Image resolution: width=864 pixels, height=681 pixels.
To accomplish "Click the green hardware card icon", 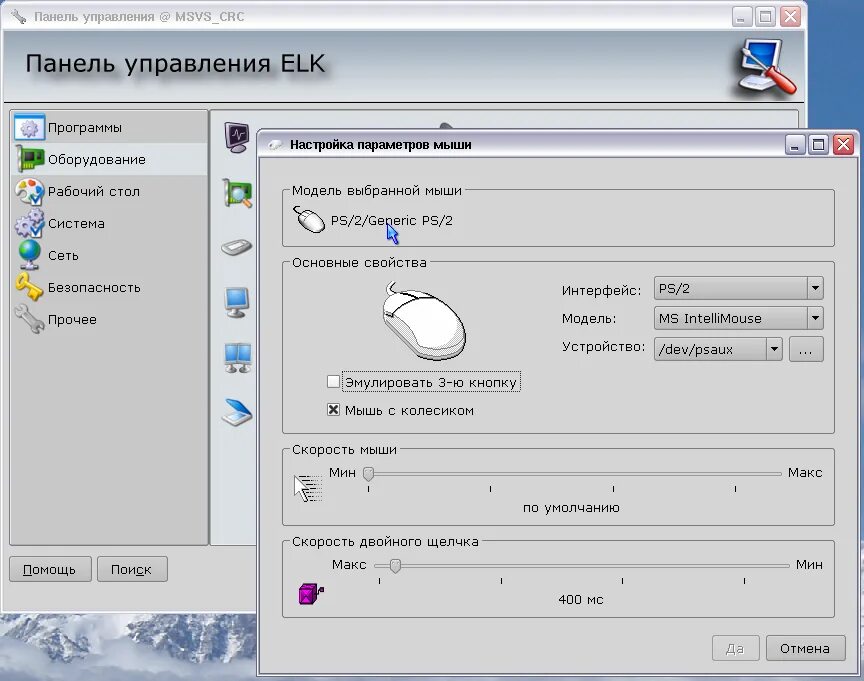I will [x=29, y=159].
